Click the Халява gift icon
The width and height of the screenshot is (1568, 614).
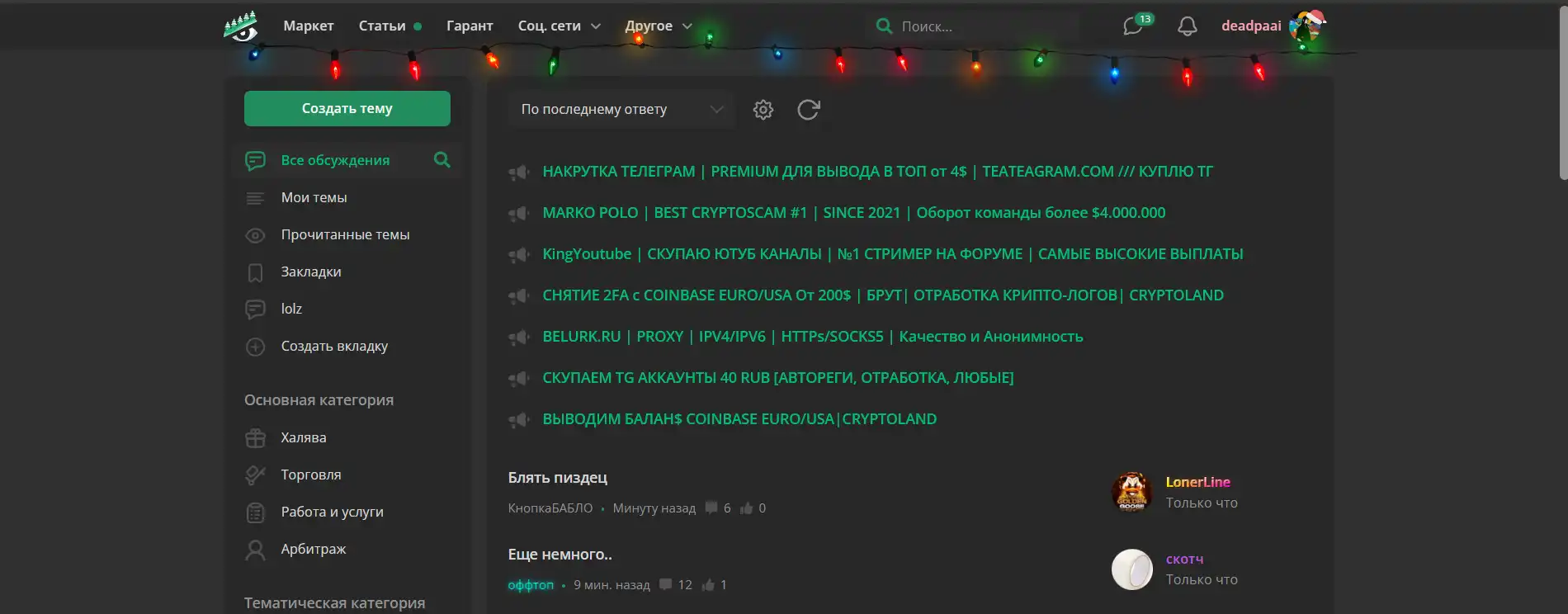coord(256,438)
